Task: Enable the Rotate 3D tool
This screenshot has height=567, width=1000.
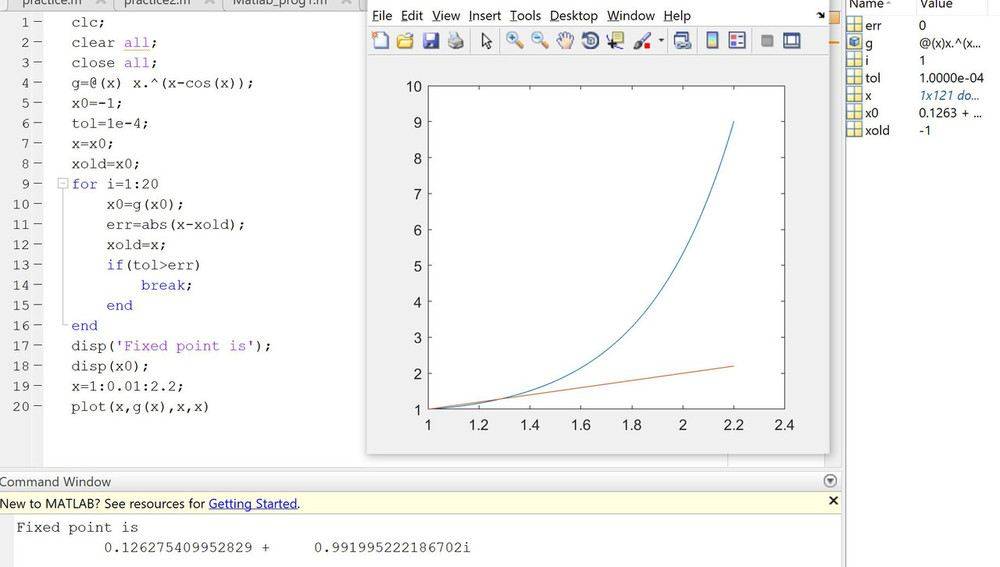Action: coord(590,41)
